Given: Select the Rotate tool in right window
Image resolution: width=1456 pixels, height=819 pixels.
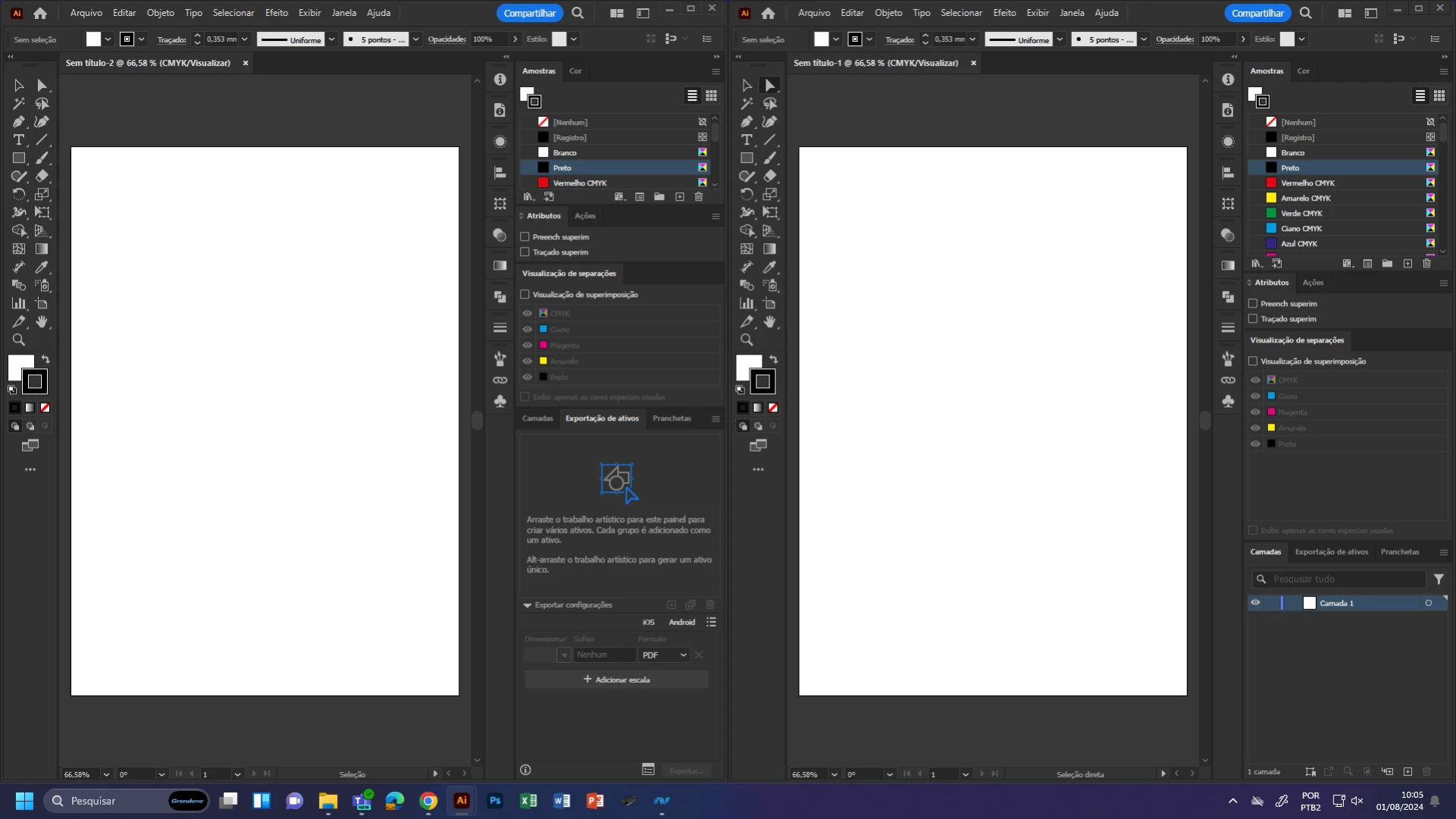Looking at the screenshot, I should pyautogui.click(x=747, y=195).
